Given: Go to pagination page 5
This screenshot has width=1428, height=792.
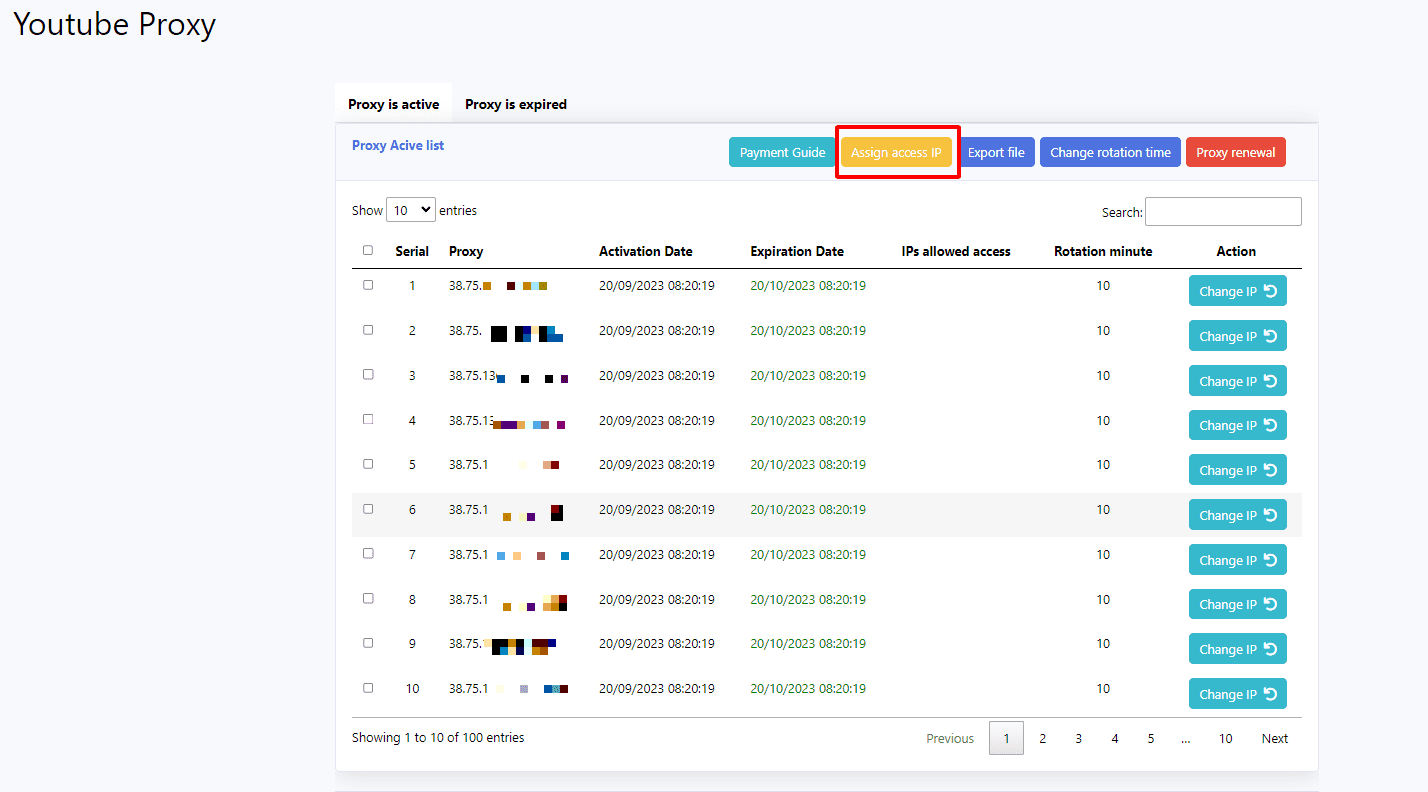Looking at the screenshot, I should (x=1151, y=738).
